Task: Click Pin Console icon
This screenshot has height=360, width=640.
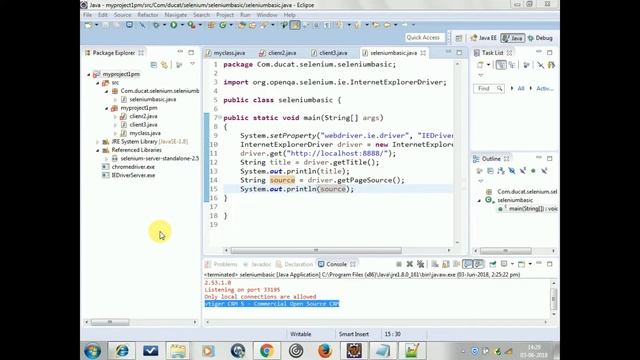Action: pos(493,264)
